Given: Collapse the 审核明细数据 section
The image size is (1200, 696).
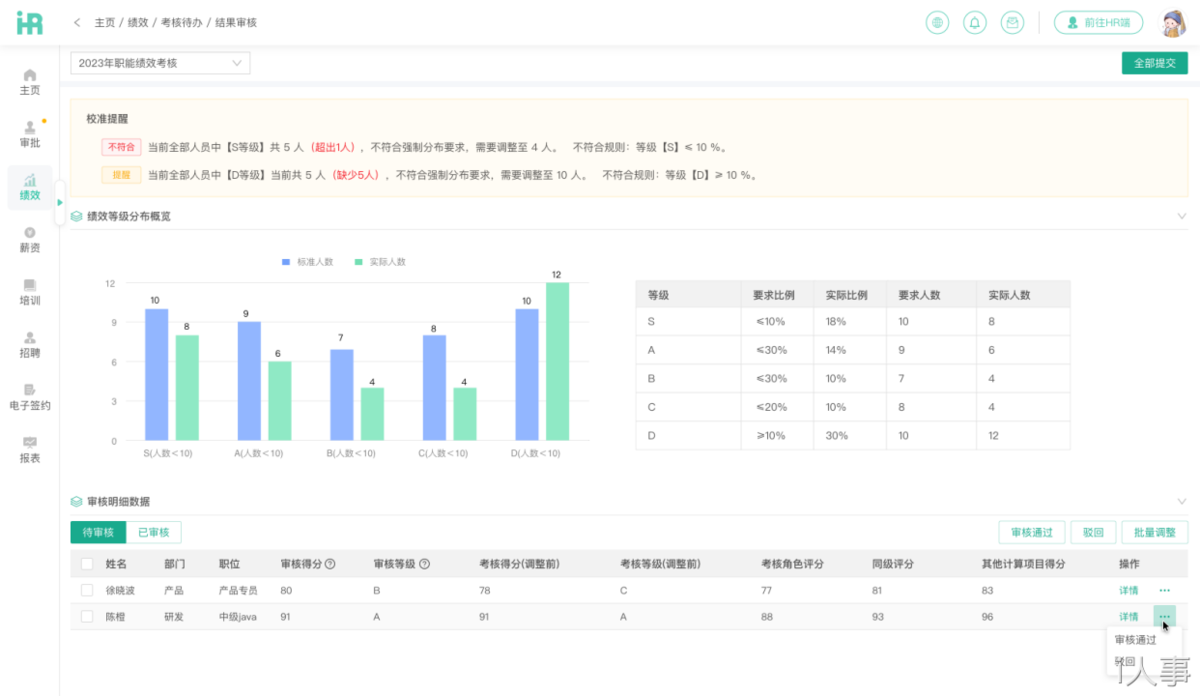Looking at the screenshot, I should coord(1181,502).
